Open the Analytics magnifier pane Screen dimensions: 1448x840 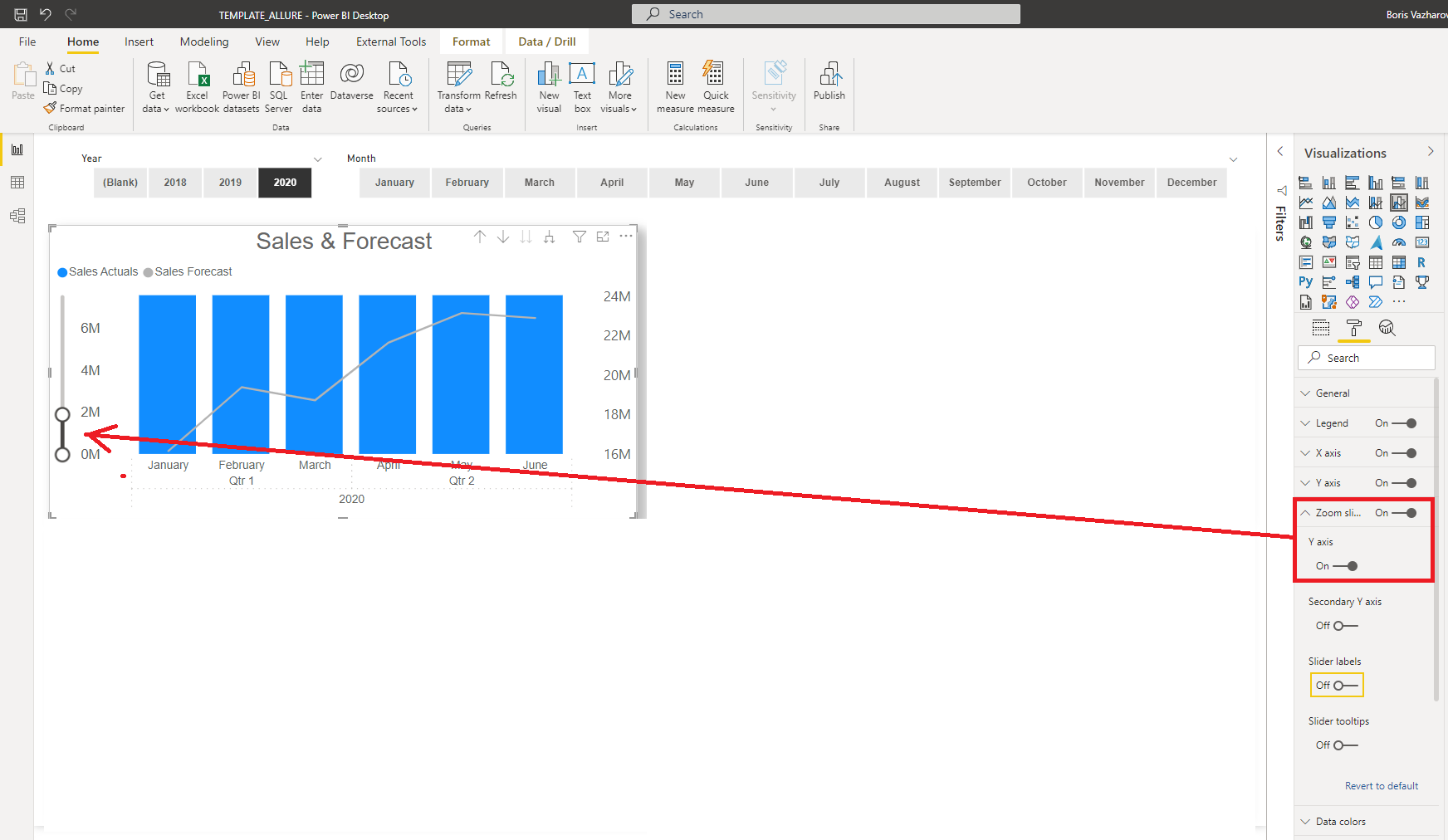pyautogui.click(x=1387, y=328)
